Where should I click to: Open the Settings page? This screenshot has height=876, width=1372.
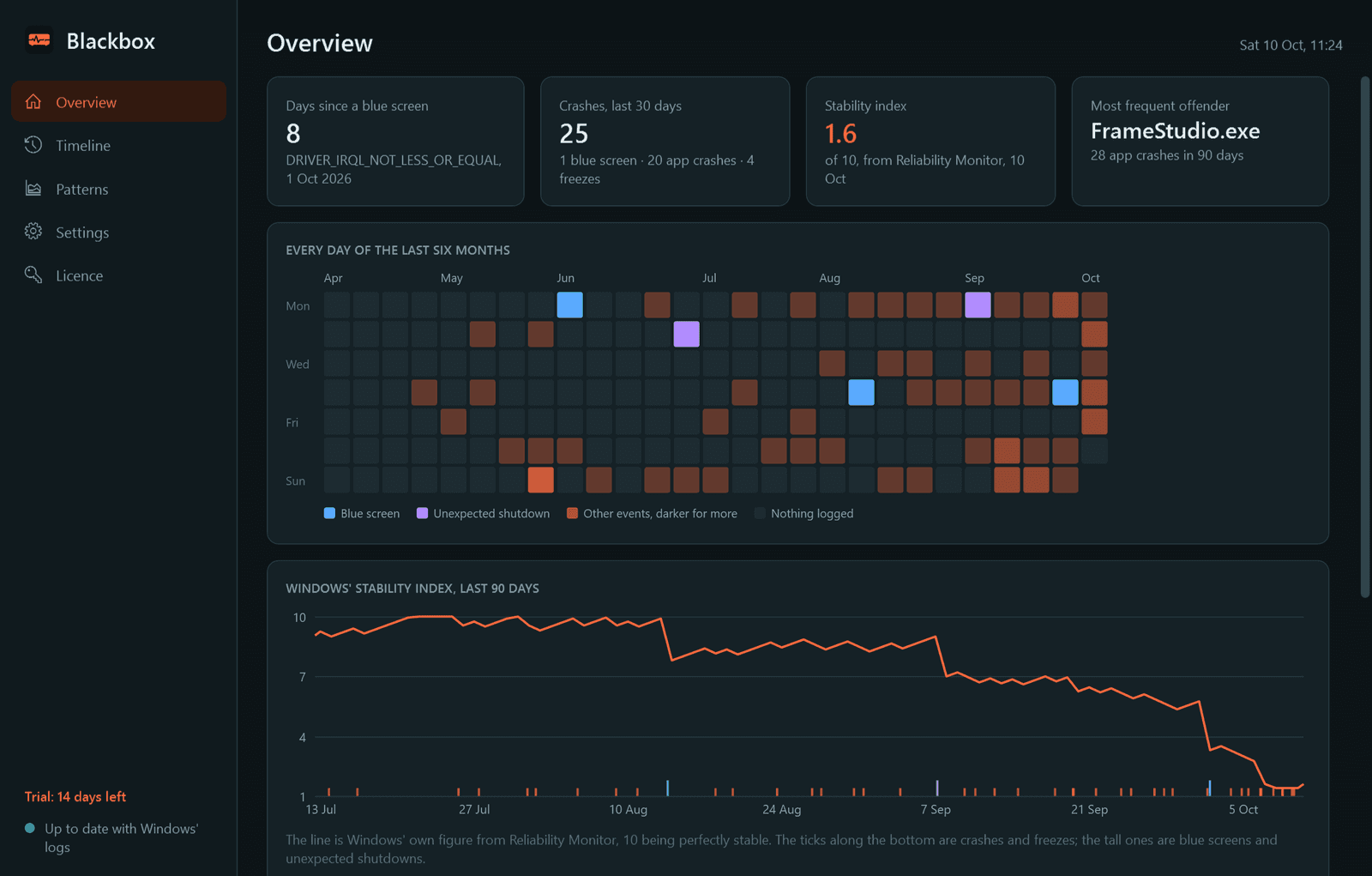[118, 232]
